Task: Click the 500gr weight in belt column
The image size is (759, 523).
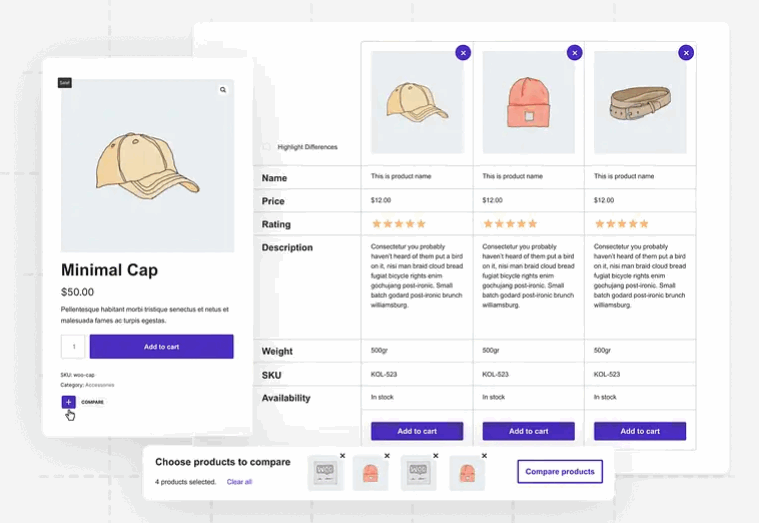Action: pyautogui.click(x=602, y=350)
